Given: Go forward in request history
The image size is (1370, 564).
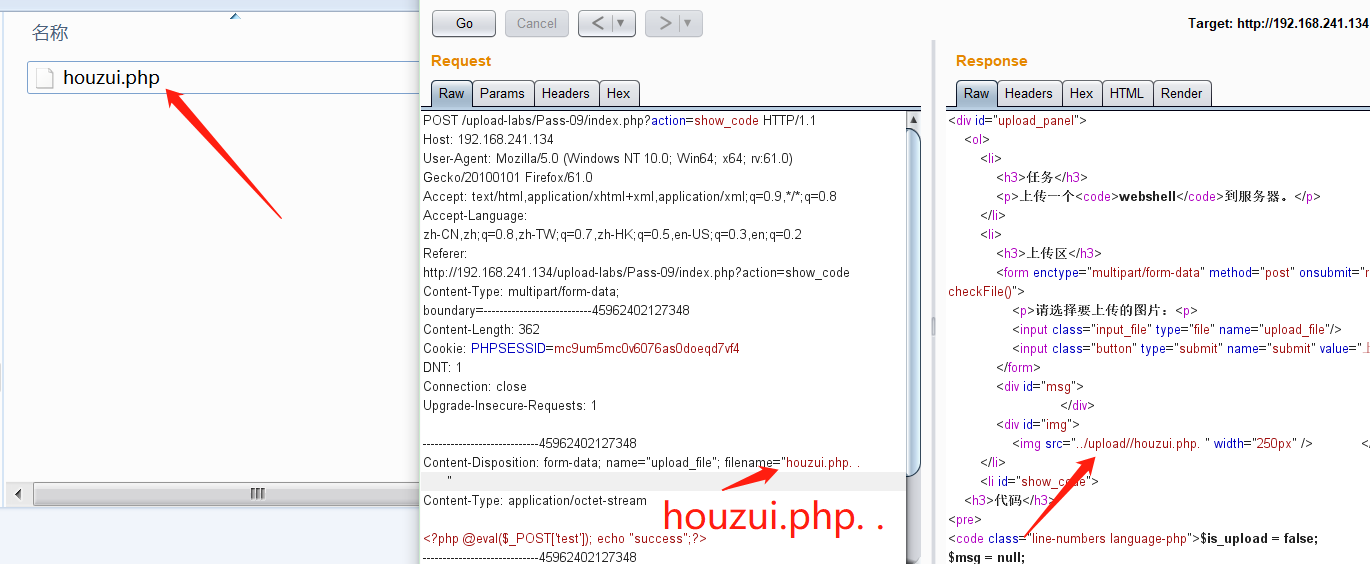Looking at the screenshot, I should click(x=665, y=23).
